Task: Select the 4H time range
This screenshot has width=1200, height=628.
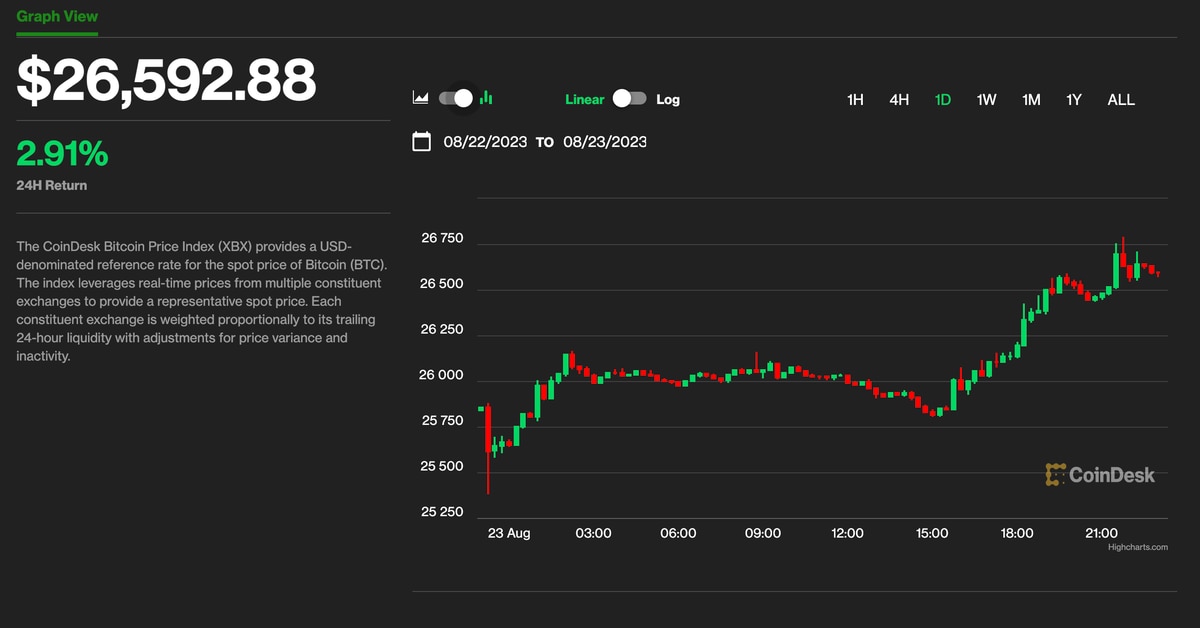Action: [x=899, y=99]
